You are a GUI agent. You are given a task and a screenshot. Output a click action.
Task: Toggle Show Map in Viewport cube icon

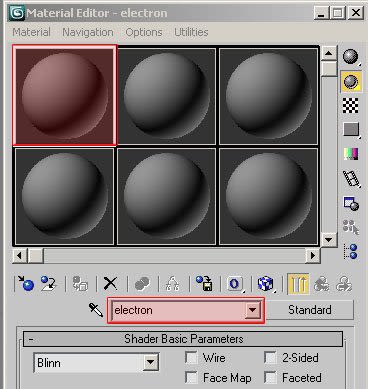point(266,284)
